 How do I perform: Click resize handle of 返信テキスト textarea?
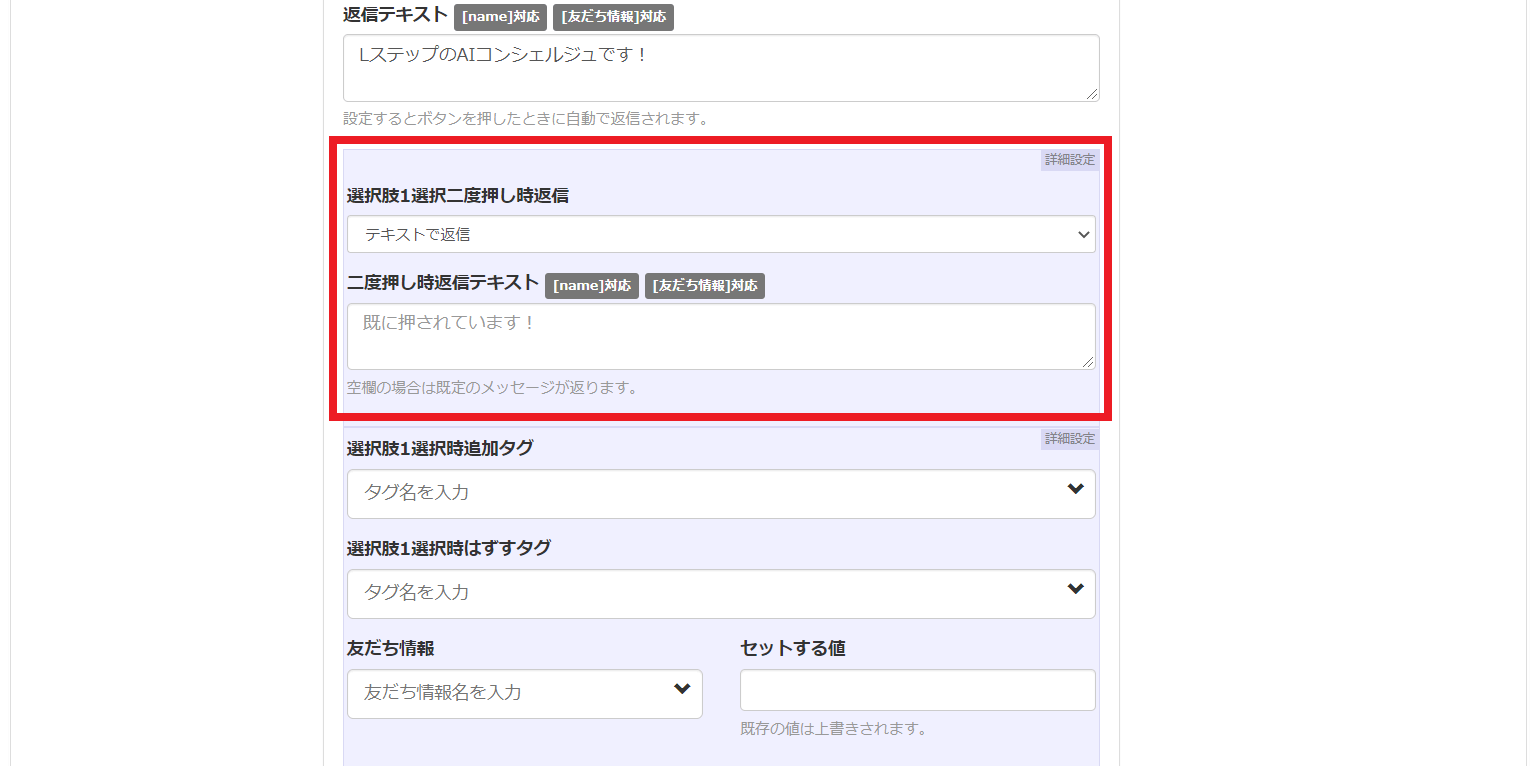pos(1092,94)
